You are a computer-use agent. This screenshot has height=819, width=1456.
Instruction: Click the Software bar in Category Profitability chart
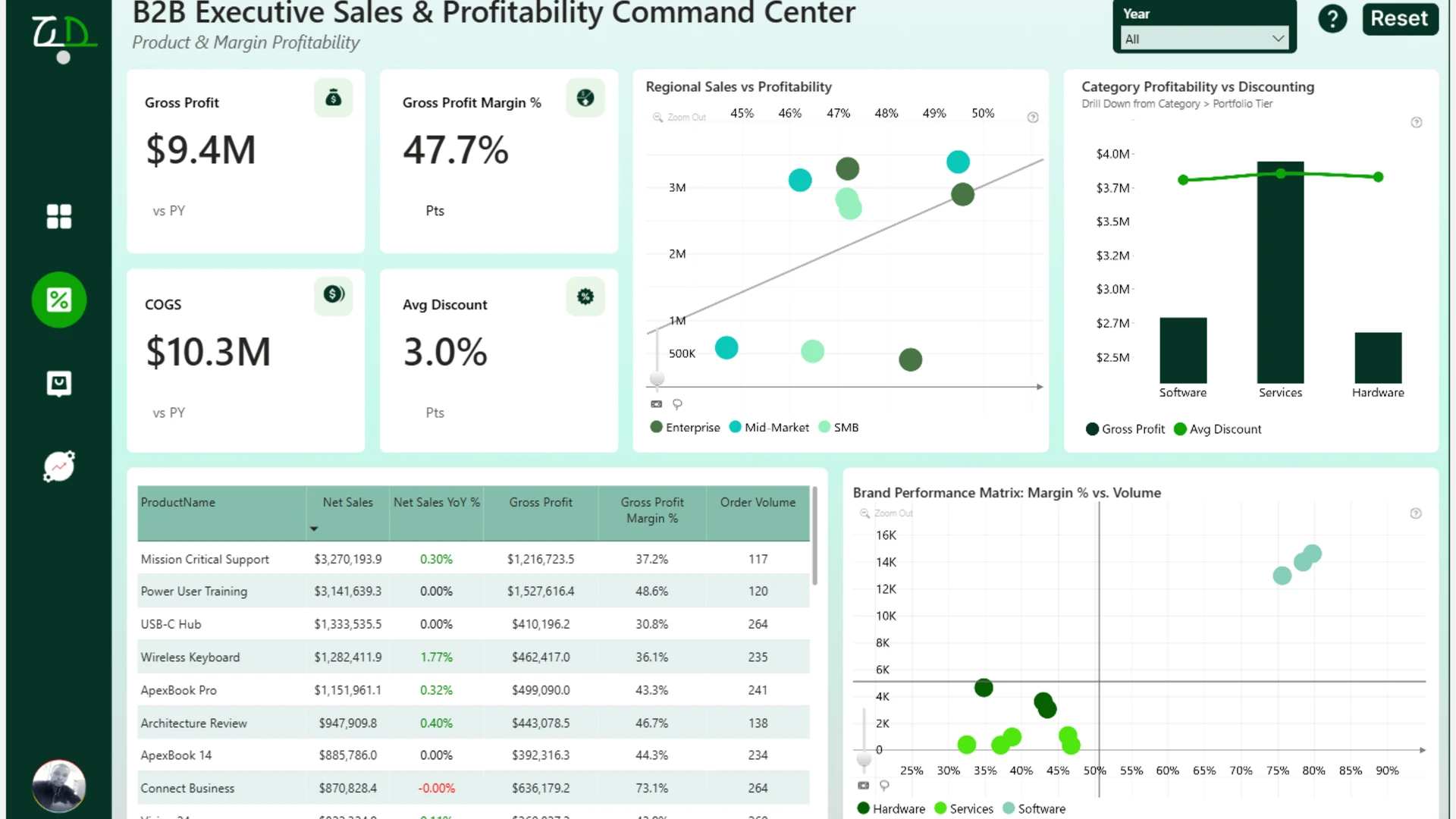click(x=1183, y=350)
